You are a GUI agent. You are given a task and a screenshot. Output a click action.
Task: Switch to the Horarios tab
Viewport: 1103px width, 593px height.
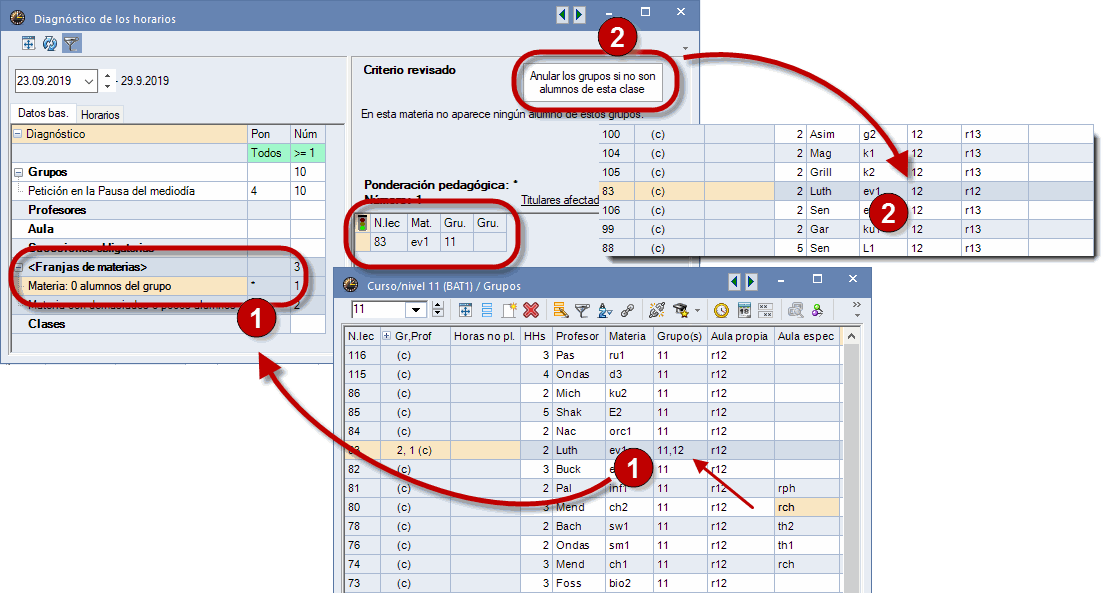click(x=100, y=115)
